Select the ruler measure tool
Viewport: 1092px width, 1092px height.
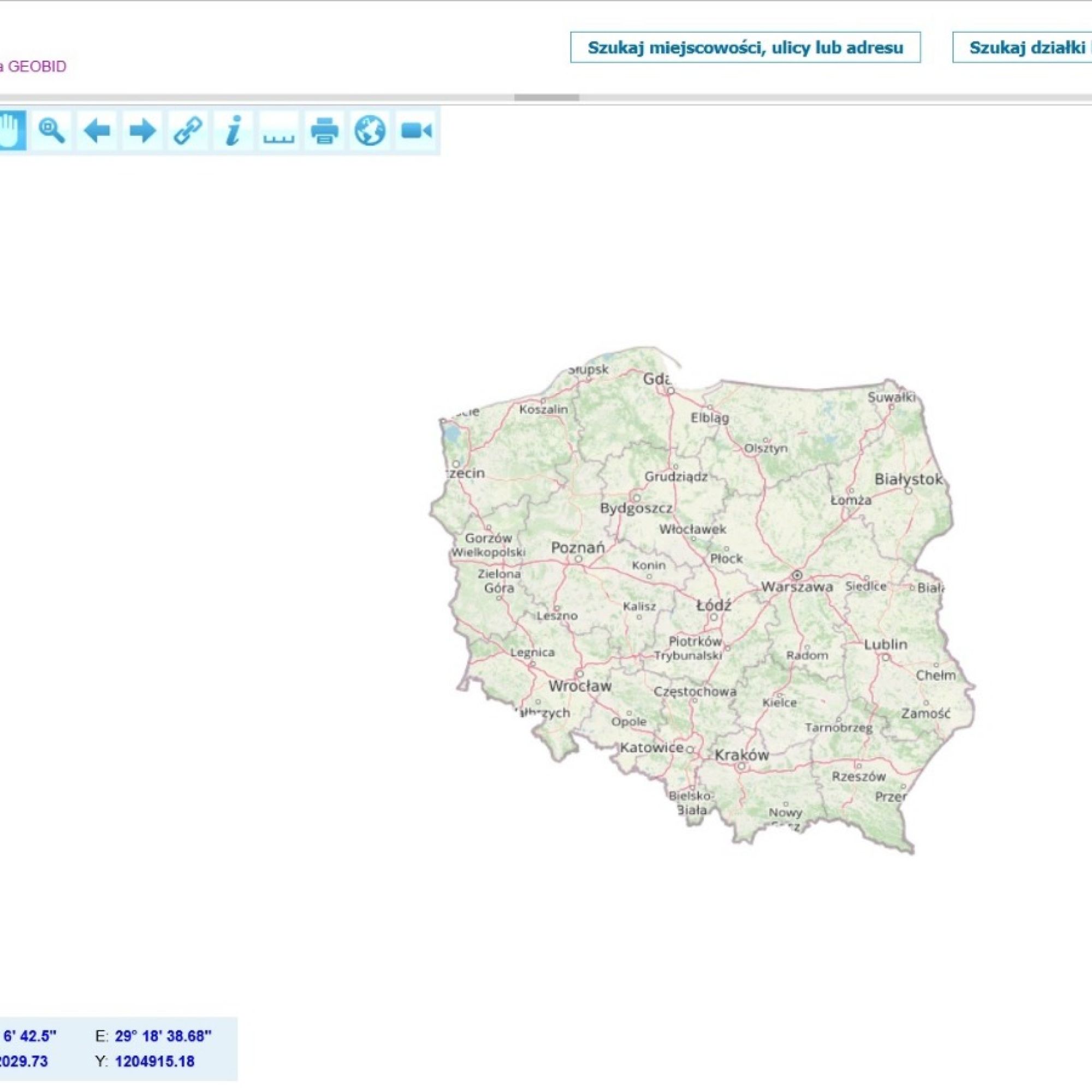278,130
